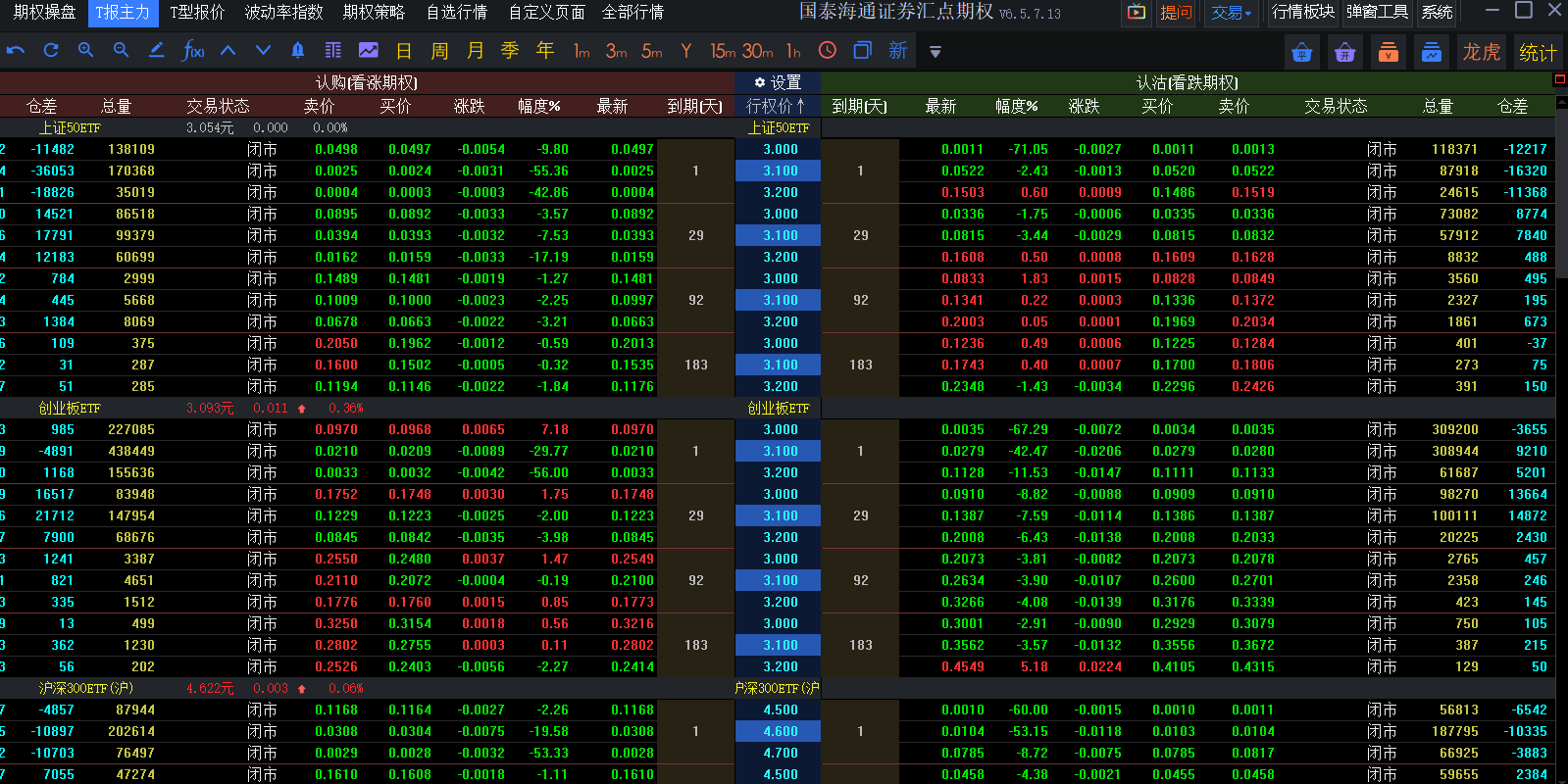The height and width of the screenshot is (784, 1568).
Task: Click the overlapping windows icon
Action: [863, 50]
